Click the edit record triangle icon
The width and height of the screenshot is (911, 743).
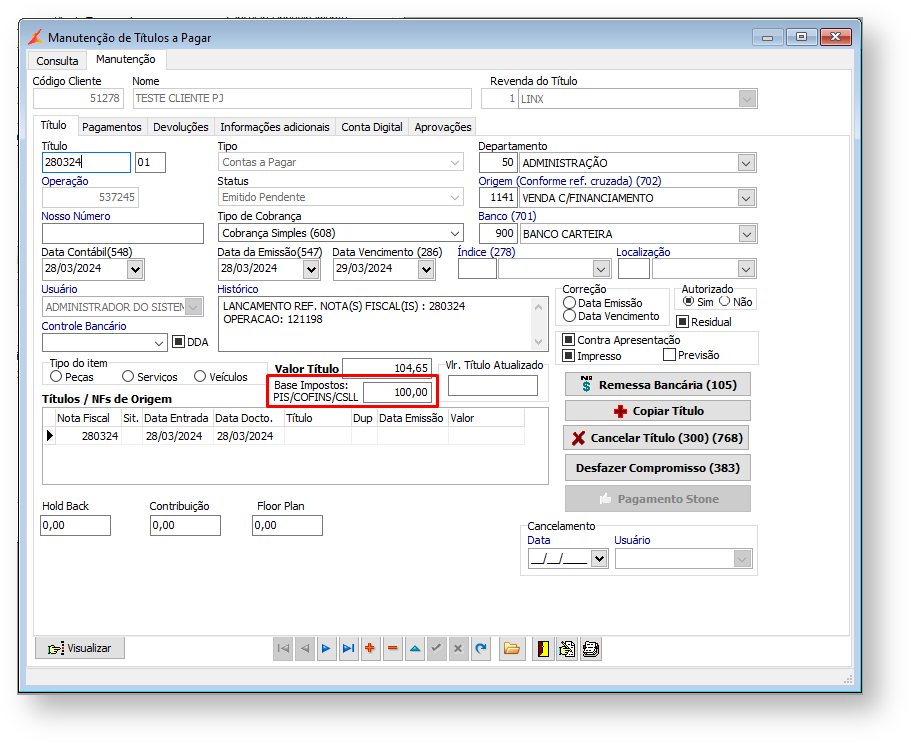(x=414, y=649)
